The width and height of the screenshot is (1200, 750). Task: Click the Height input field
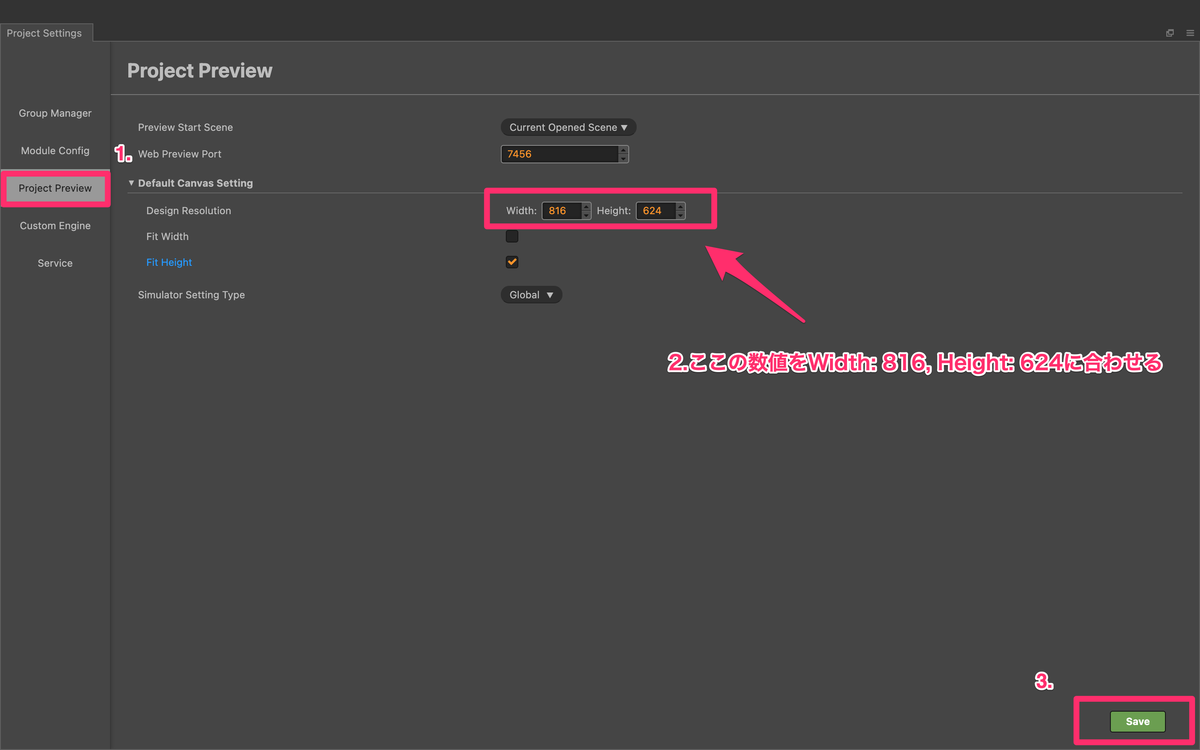tap(655, 211)
